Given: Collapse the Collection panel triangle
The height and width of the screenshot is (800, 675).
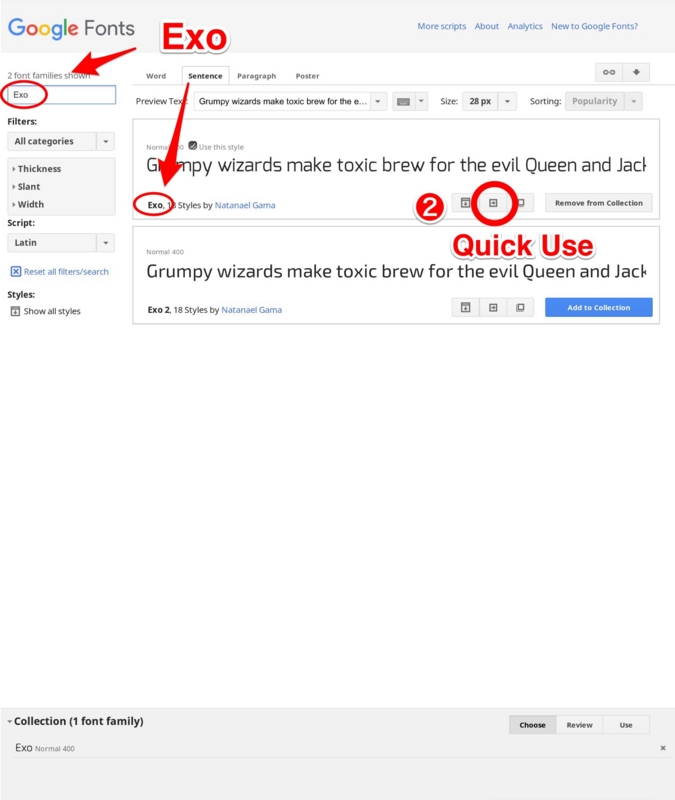Looking at the screenshot, I should pyautogui.click(x=10, y=721).
